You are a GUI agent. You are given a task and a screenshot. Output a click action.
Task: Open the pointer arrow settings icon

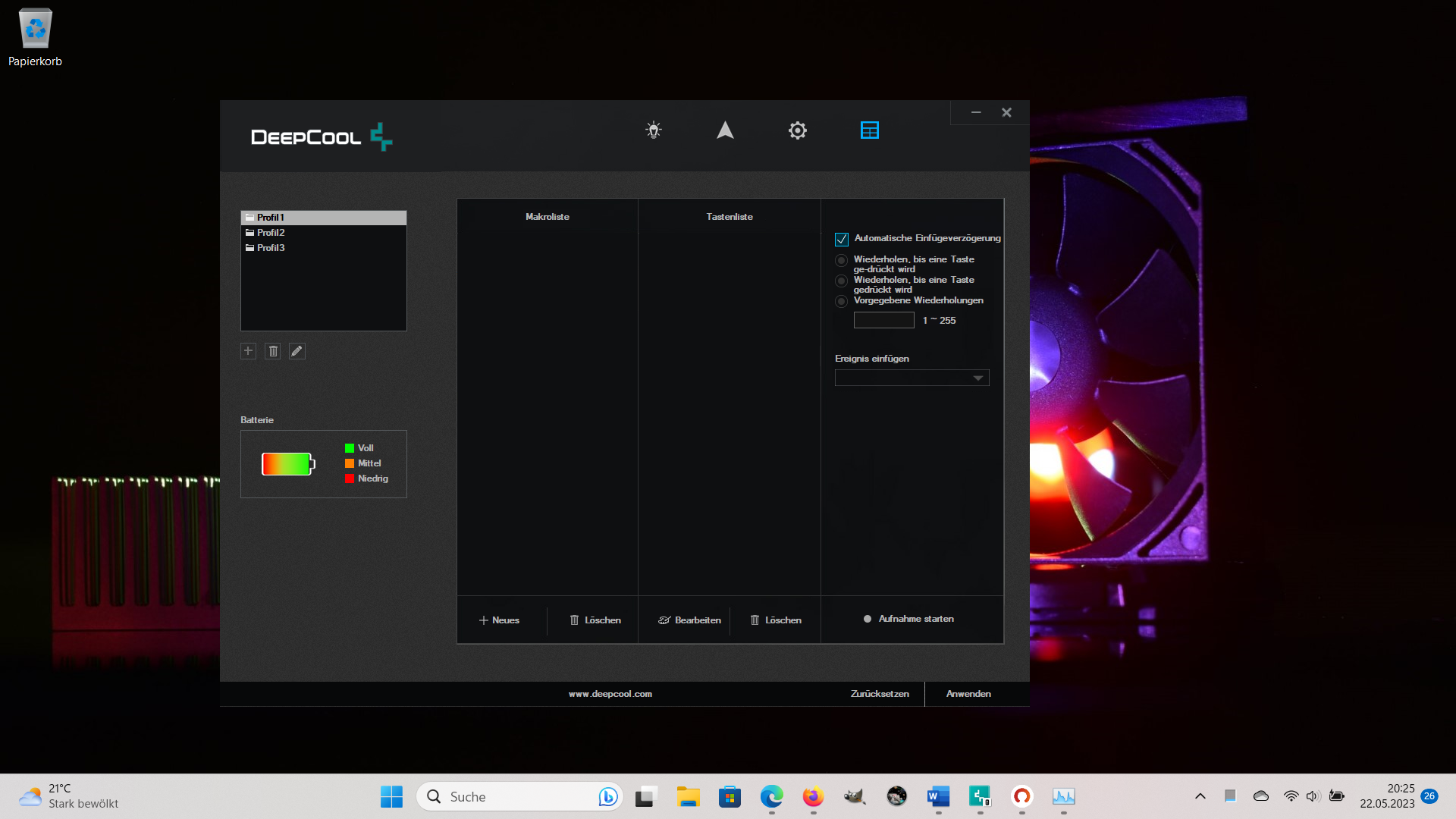pos(725,130)
